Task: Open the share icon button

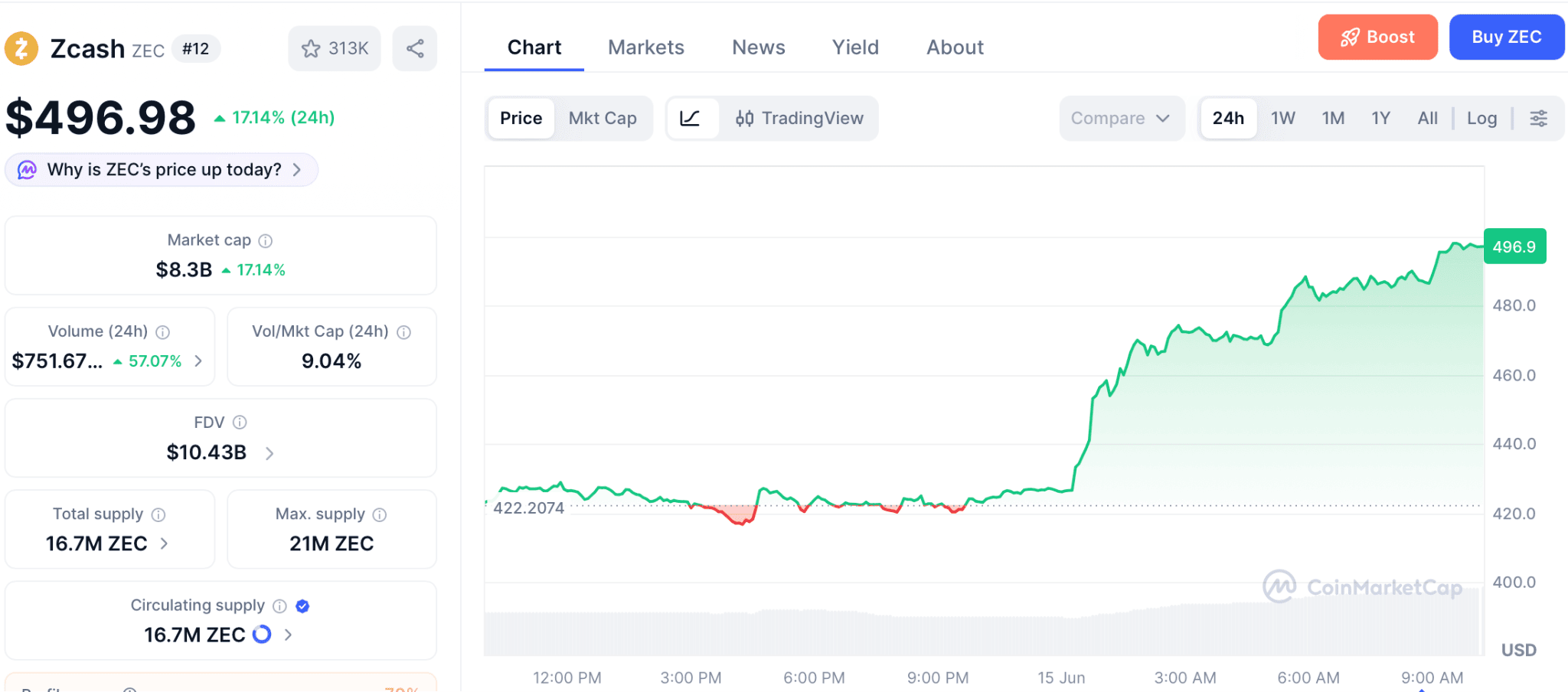Action: click(415, 49)
